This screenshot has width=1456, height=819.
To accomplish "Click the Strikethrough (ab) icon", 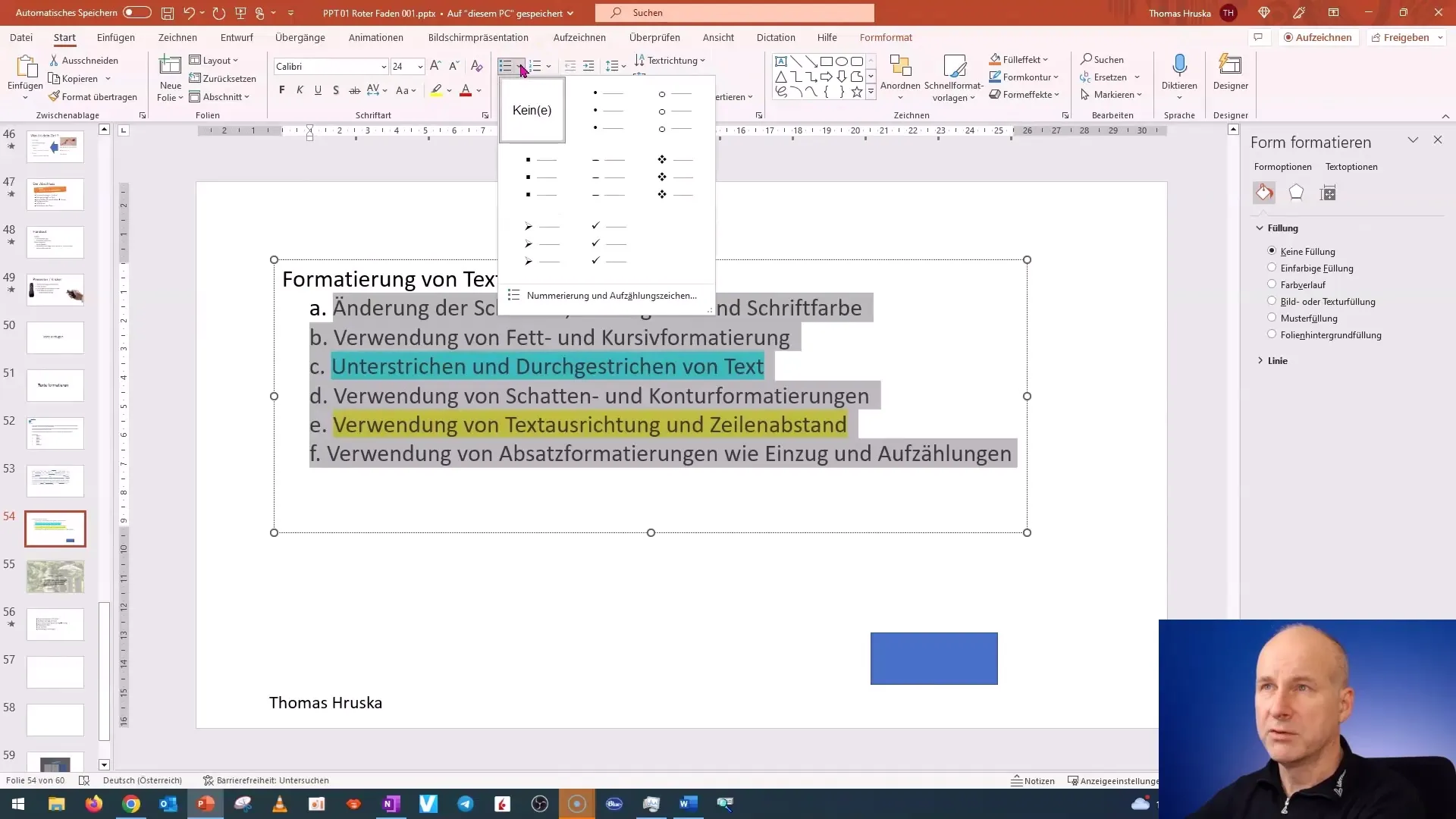I will point(354,90).
